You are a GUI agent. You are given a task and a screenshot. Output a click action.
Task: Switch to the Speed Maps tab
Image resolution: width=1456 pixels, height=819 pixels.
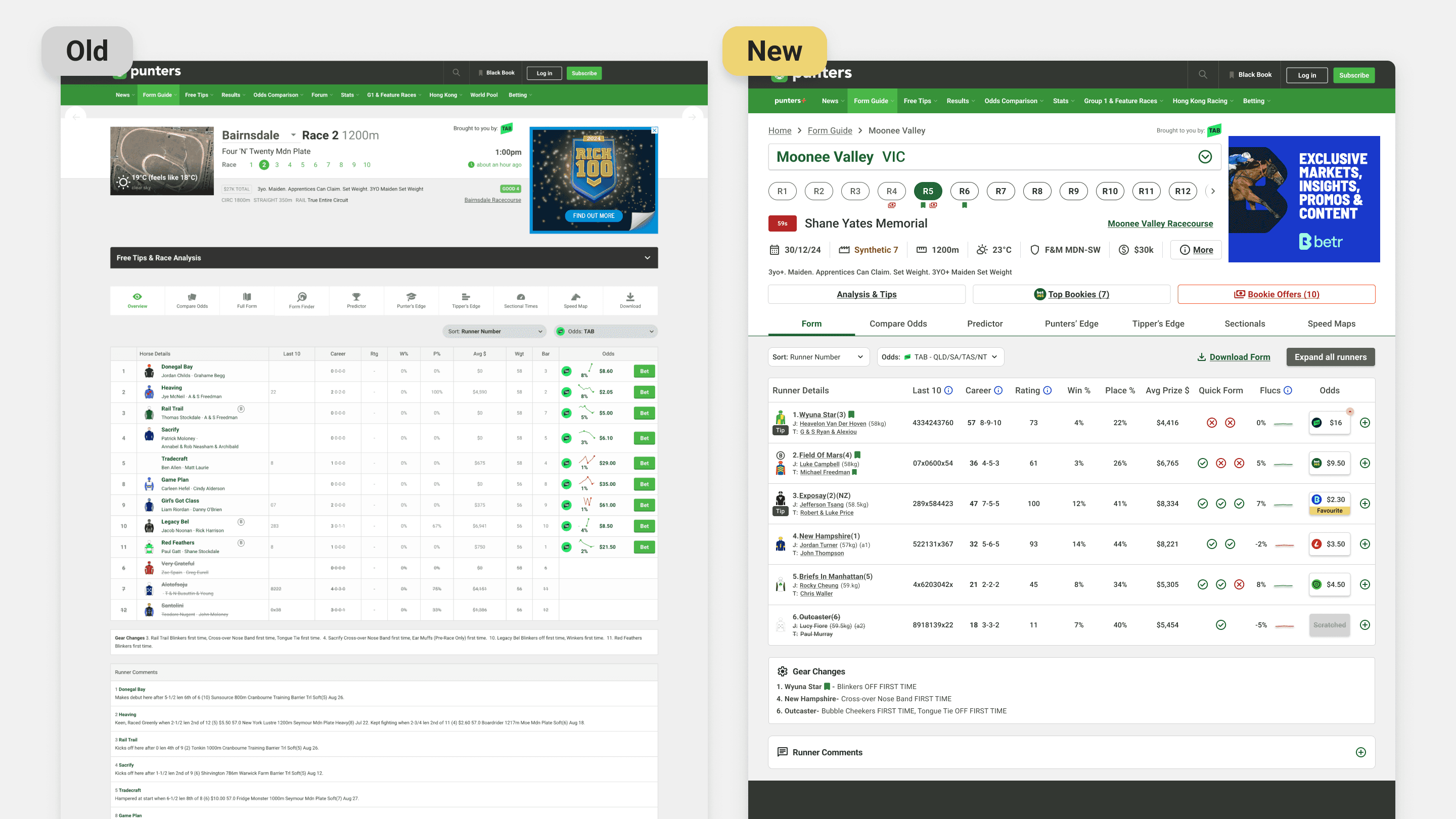point(1331,324)
